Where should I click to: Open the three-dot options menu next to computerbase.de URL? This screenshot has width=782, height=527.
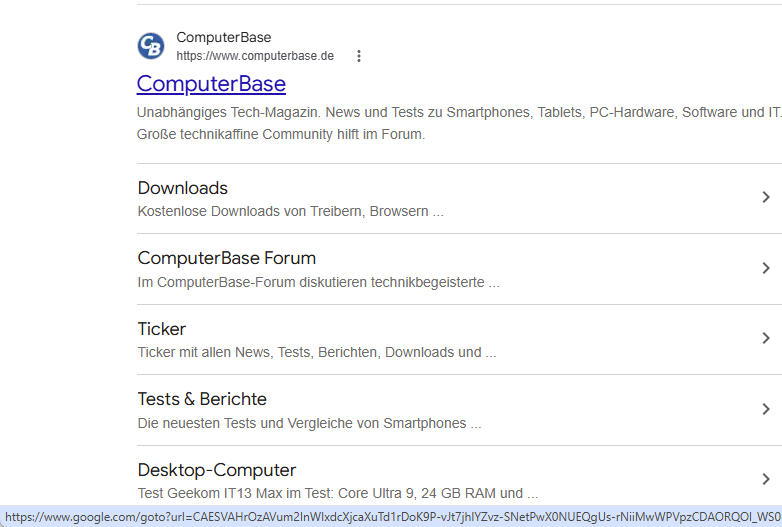(x=359, y=56)
